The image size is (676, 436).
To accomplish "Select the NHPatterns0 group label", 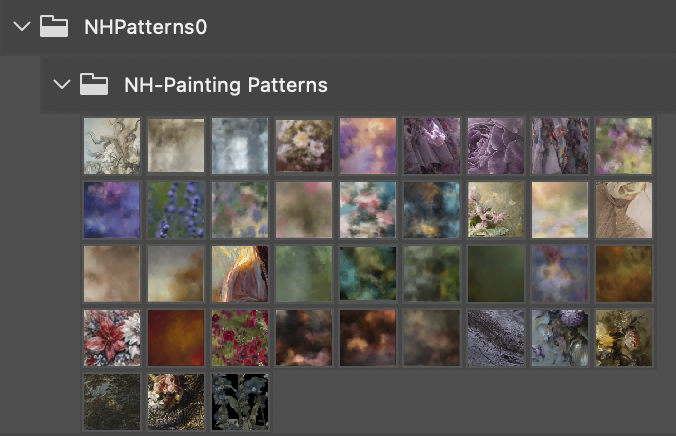I will click(145, 27).
